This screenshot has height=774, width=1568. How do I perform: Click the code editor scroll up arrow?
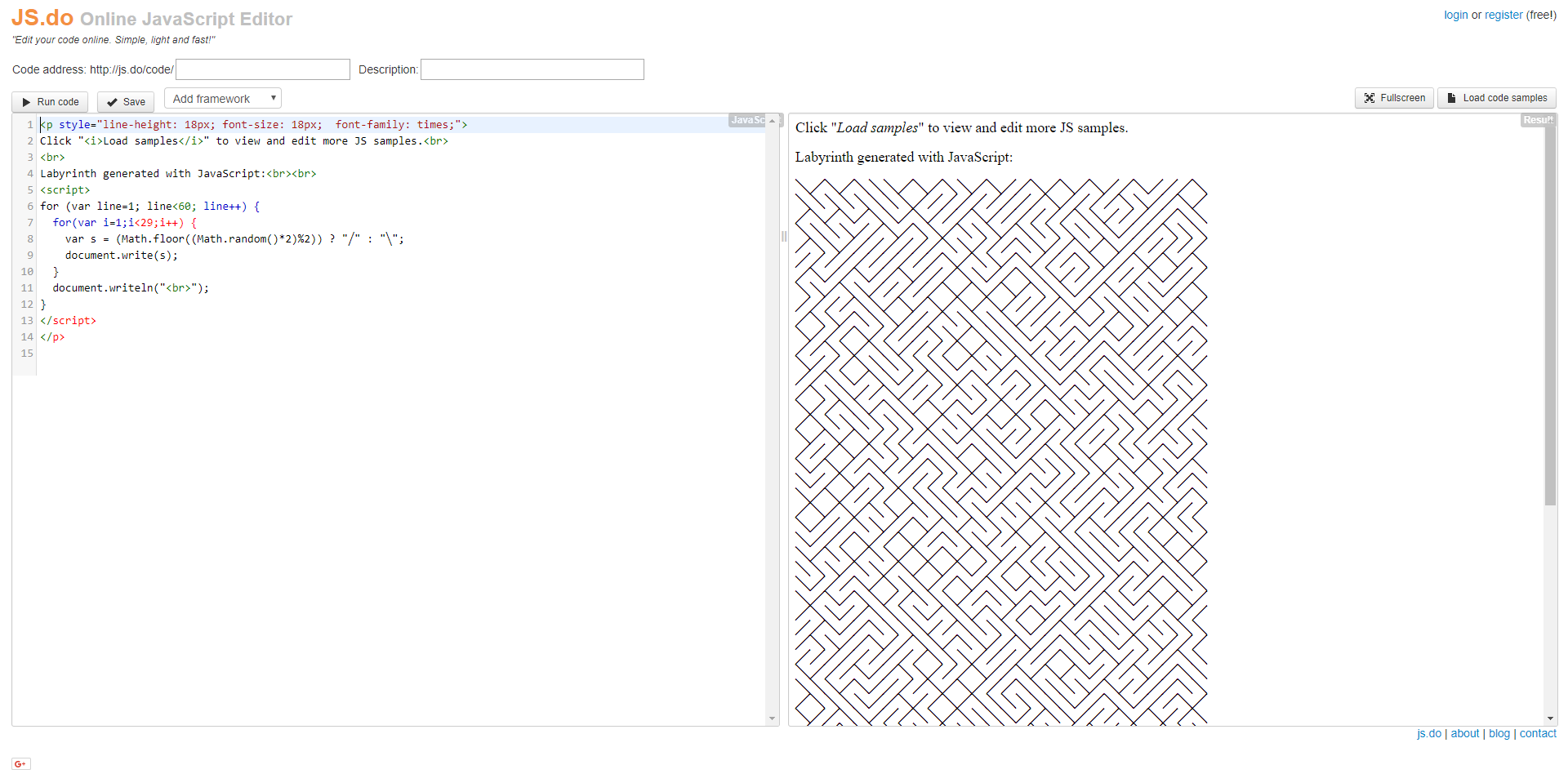(772, 121)
